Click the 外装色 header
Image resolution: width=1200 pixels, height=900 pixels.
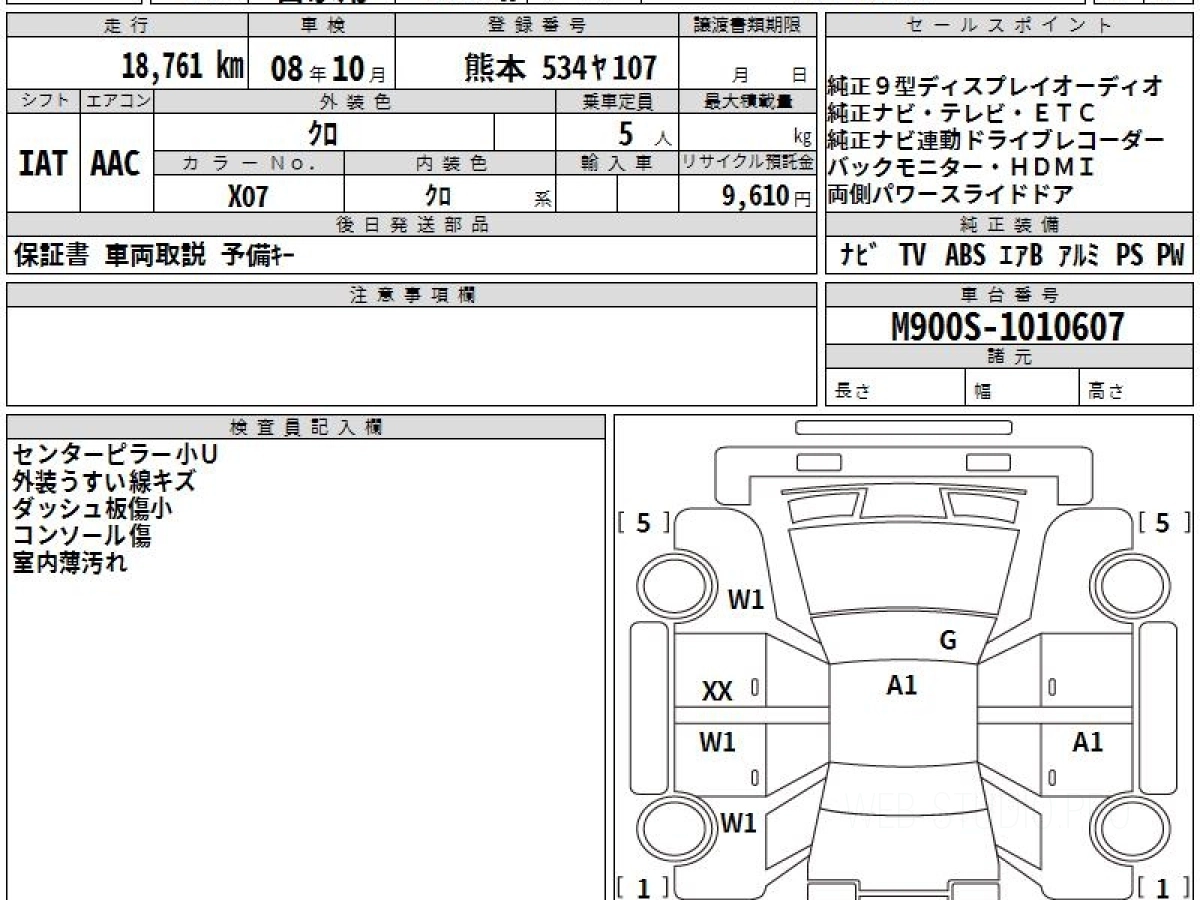click(x=355, y=101)
